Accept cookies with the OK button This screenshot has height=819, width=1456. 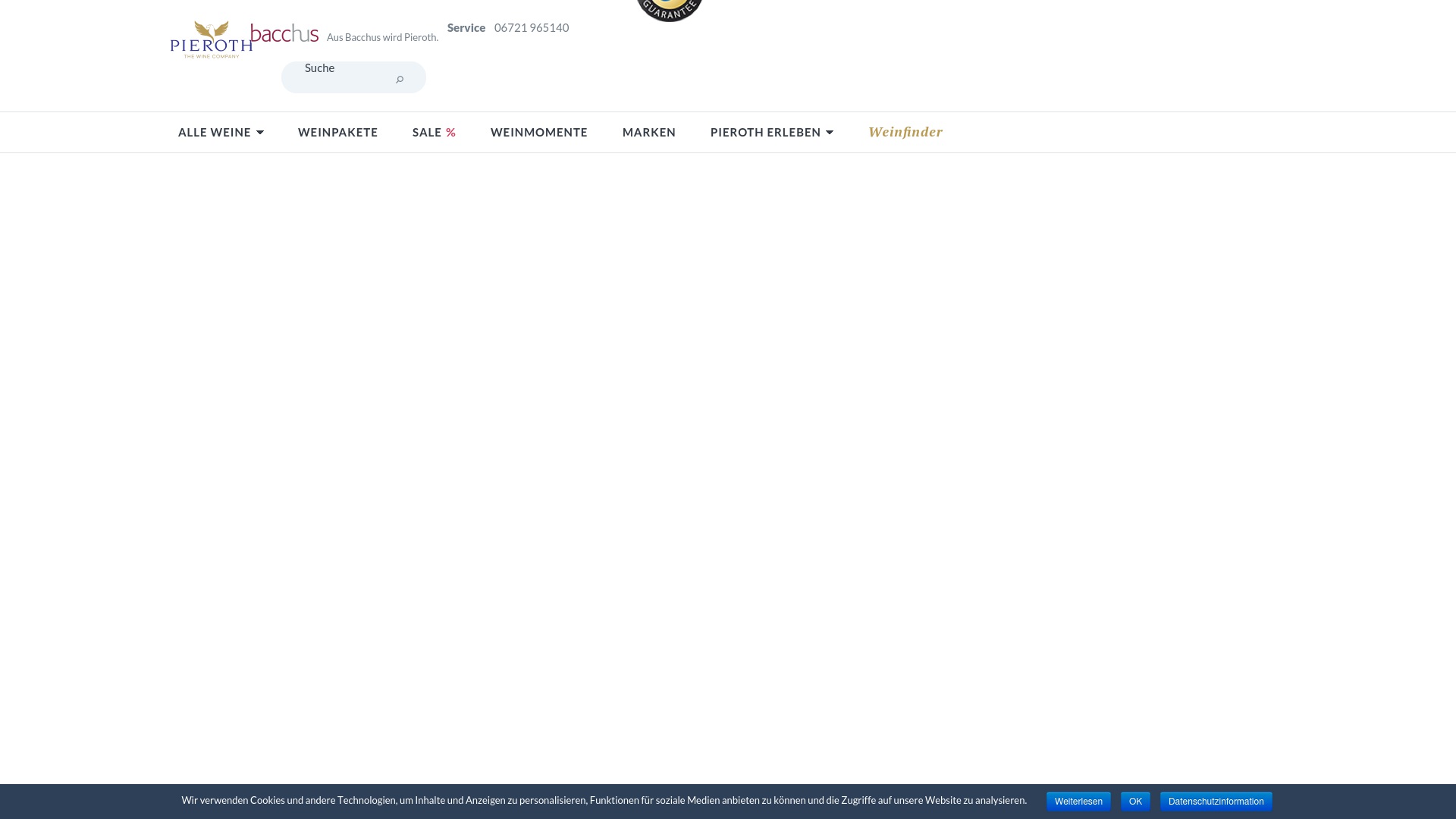1134,802
